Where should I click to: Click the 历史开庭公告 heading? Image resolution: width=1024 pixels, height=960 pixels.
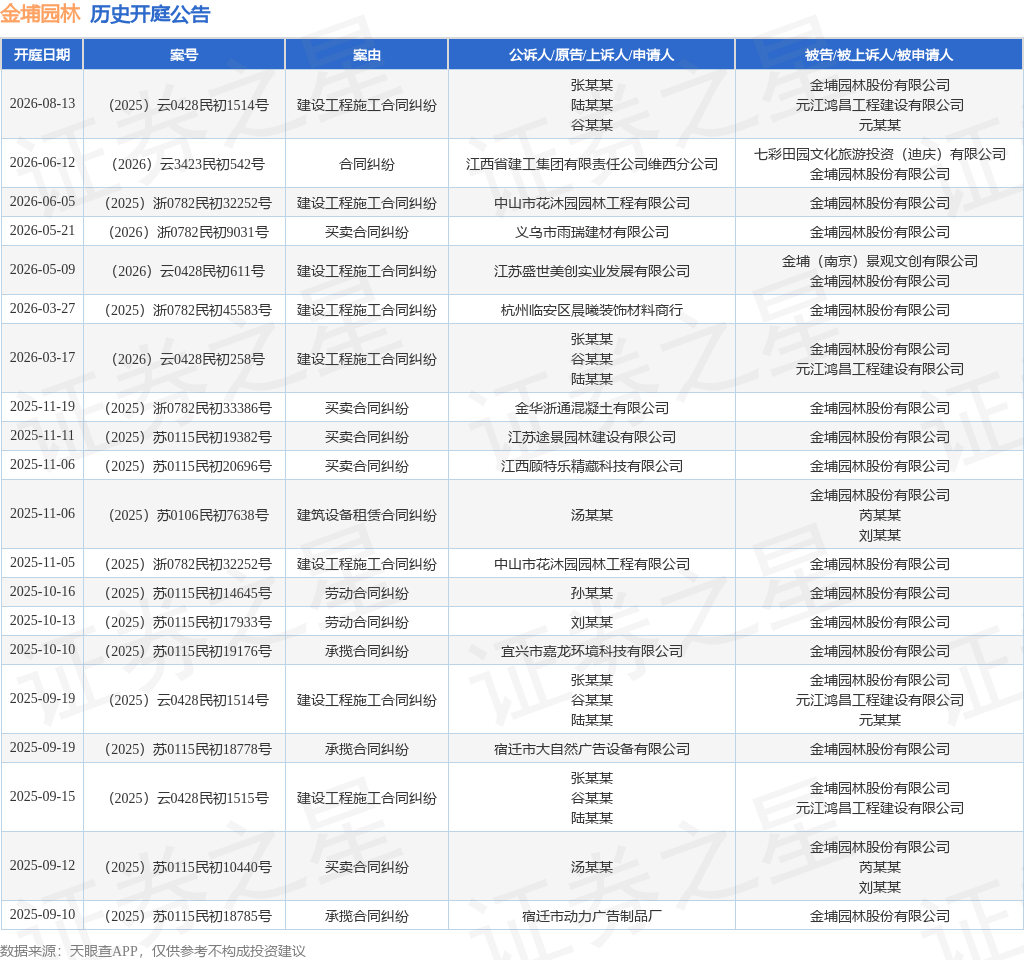[x=150, y=14]
